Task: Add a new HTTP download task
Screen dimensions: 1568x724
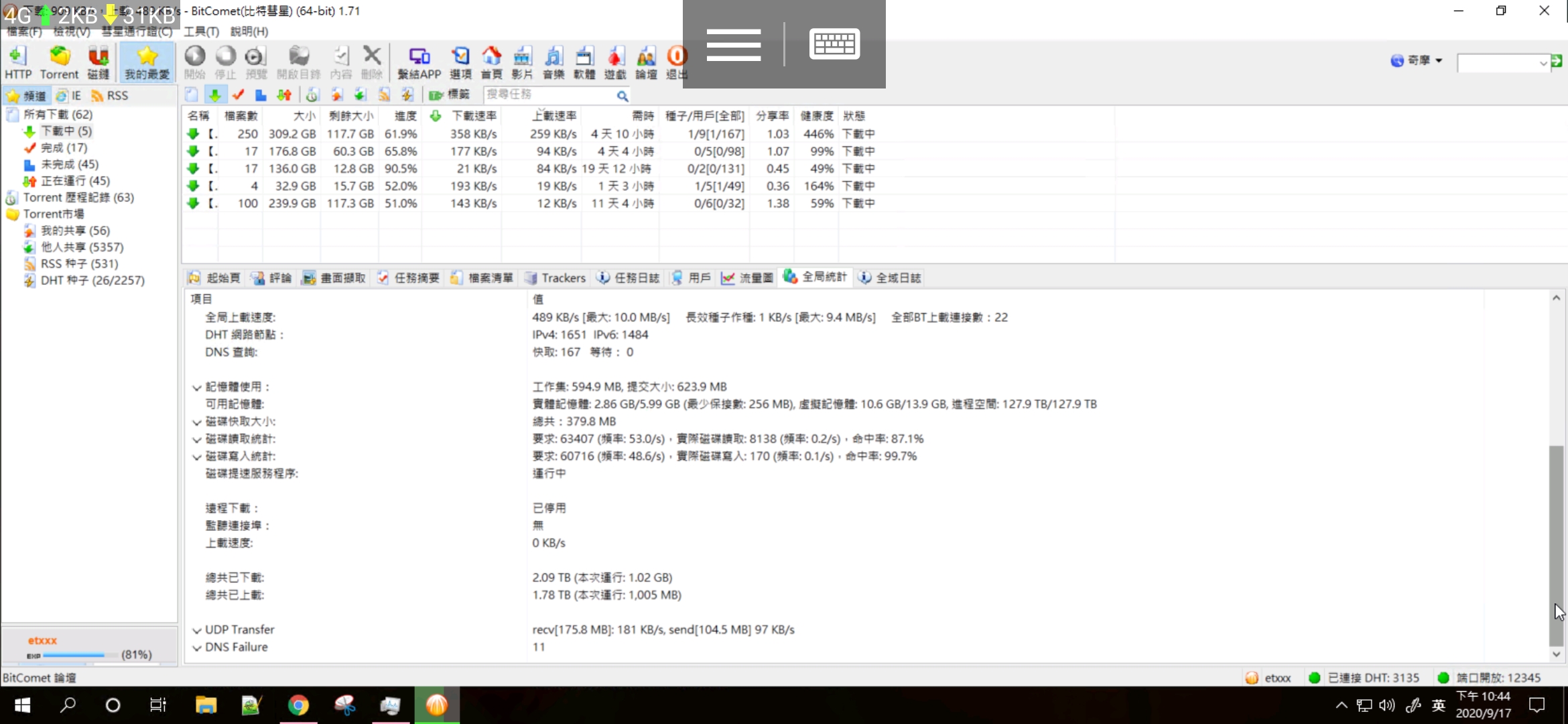Action: (x=18, y=62)
